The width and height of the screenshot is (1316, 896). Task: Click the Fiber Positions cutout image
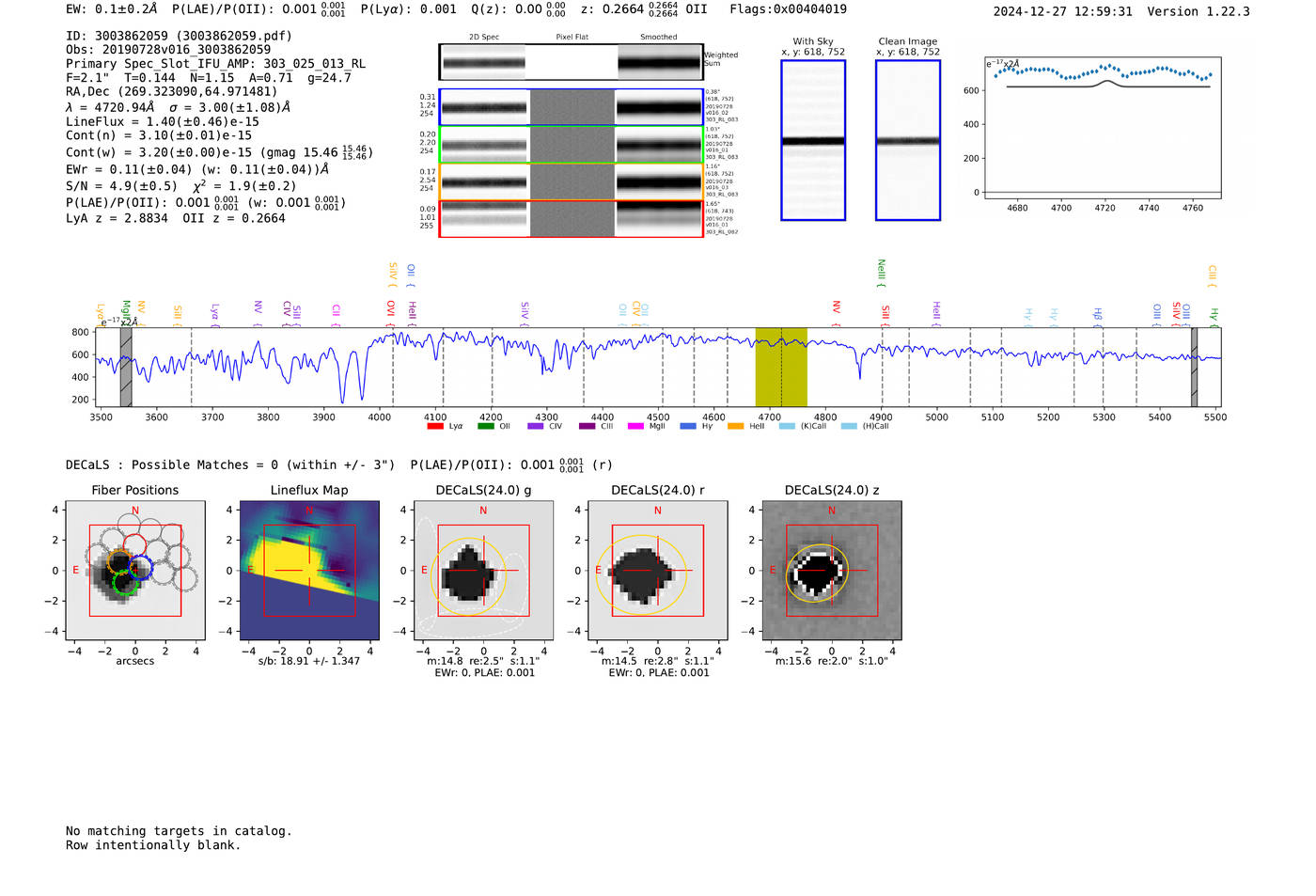135,571
